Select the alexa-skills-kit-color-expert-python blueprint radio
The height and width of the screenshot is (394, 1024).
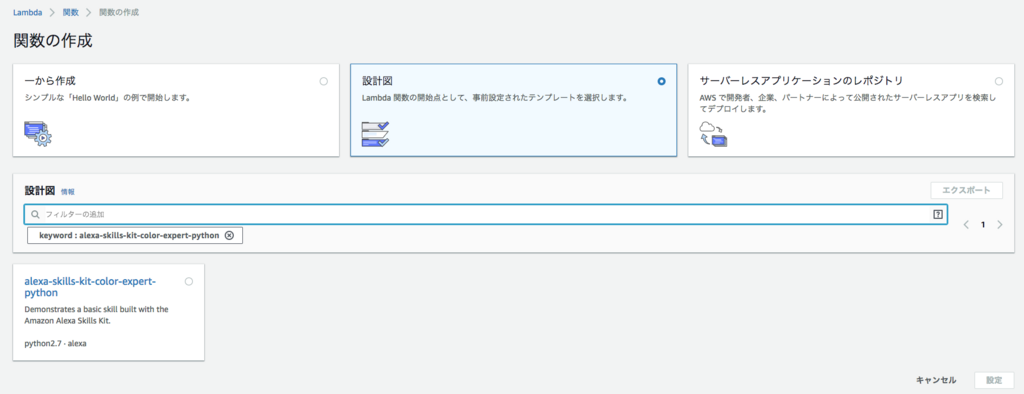(189, 282)
